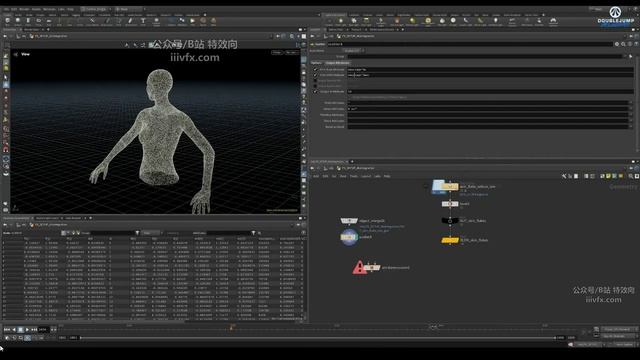Add an Area Light from the shelf
The width and height of the screenshot is (640, 360).
pyautogui.click(x=367, y=22)
